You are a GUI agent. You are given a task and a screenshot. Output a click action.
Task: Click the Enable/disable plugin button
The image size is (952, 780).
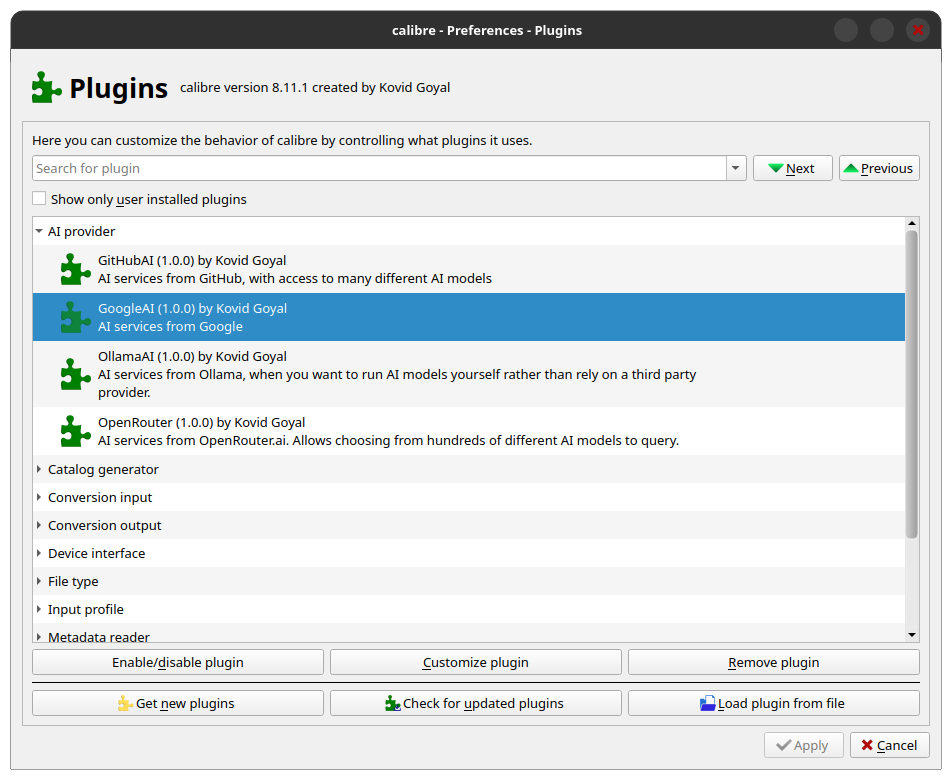pyautogui.click(x=178, y=662)
